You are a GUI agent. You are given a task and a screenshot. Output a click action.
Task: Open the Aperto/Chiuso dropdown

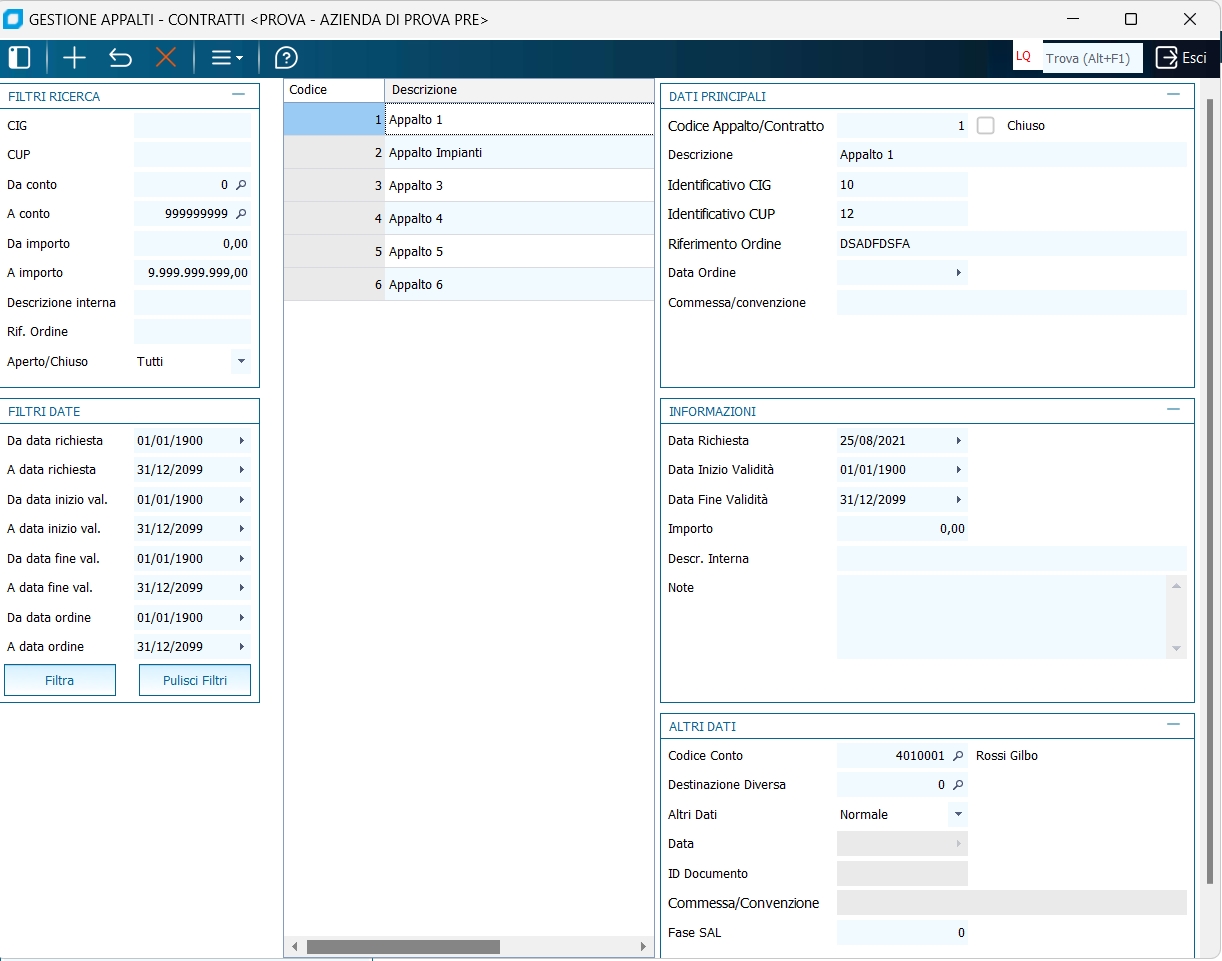click(x=240, y=361)
